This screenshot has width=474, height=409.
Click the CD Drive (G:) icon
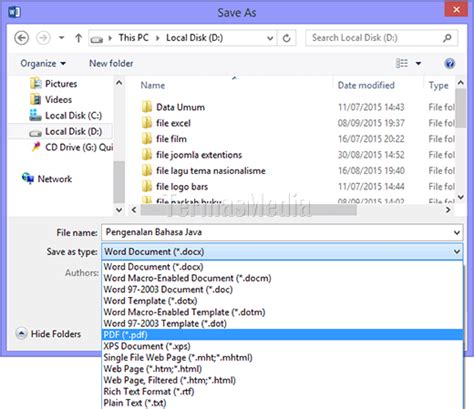coord(36,147)
